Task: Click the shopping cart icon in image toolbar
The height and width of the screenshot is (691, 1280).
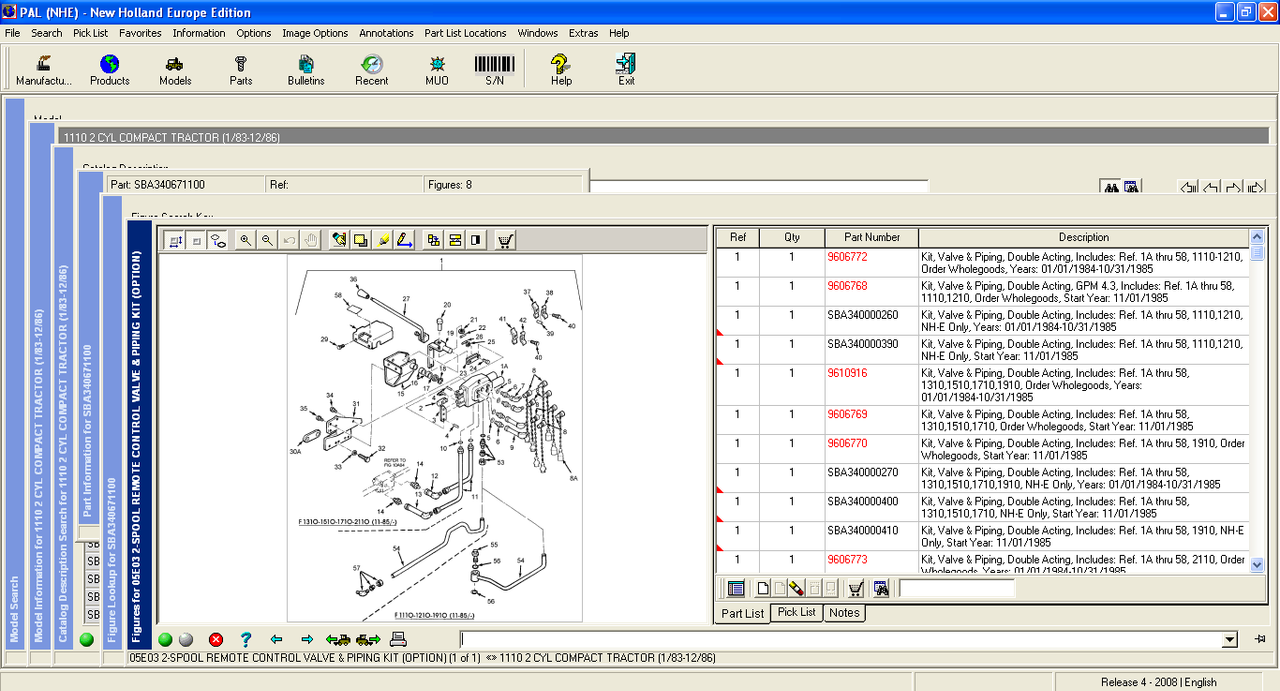Action: coord(505,240)
